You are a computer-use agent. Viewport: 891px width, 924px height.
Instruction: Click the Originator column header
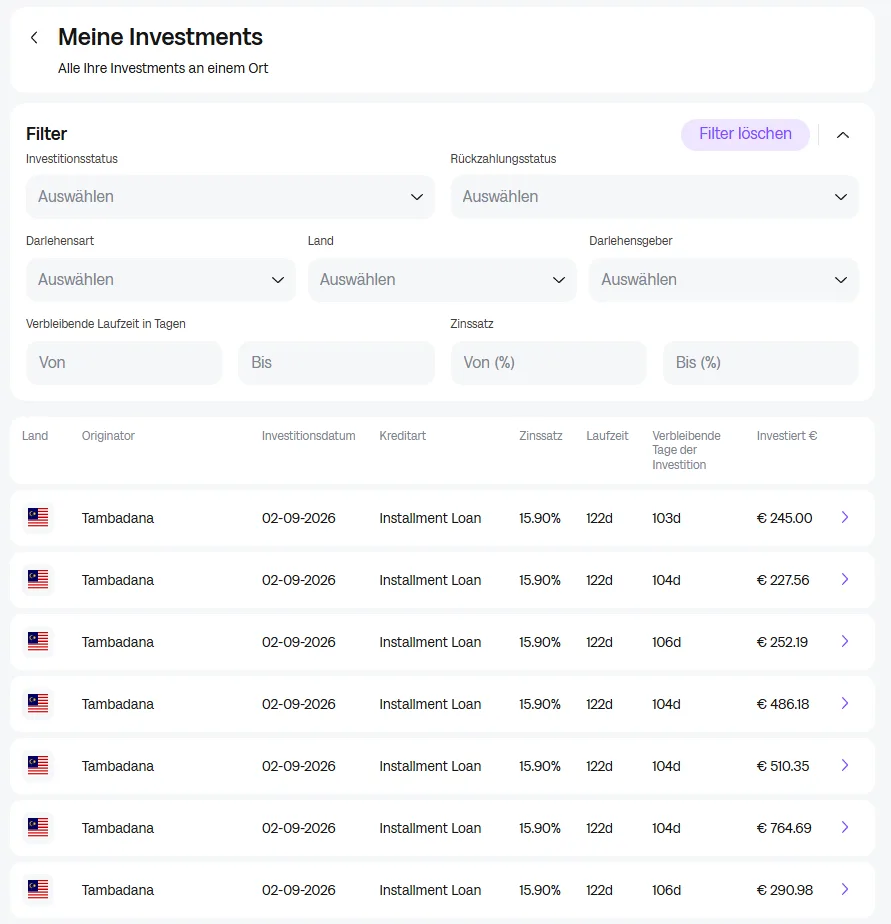click(108, 436)
